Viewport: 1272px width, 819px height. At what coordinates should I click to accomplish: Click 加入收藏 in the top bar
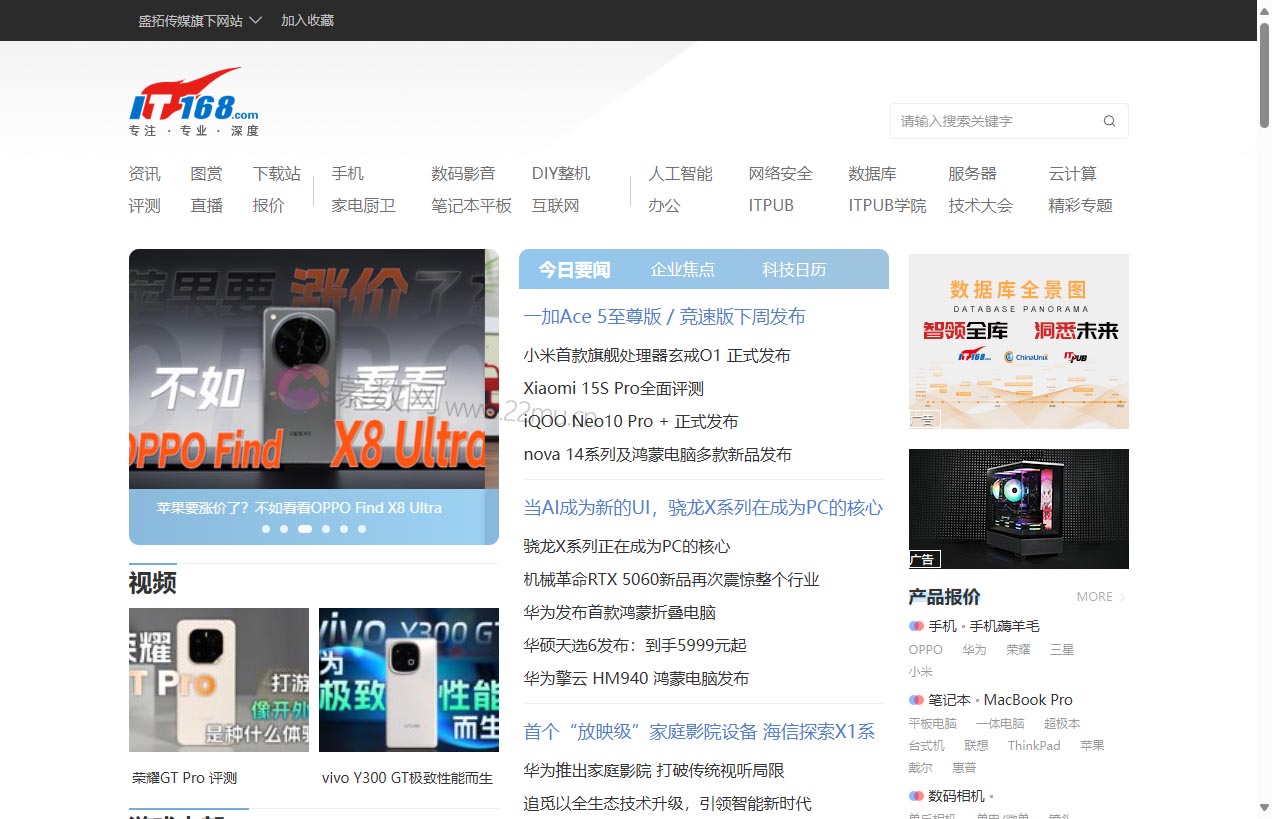pyautogui.click(x=307, y=20)
